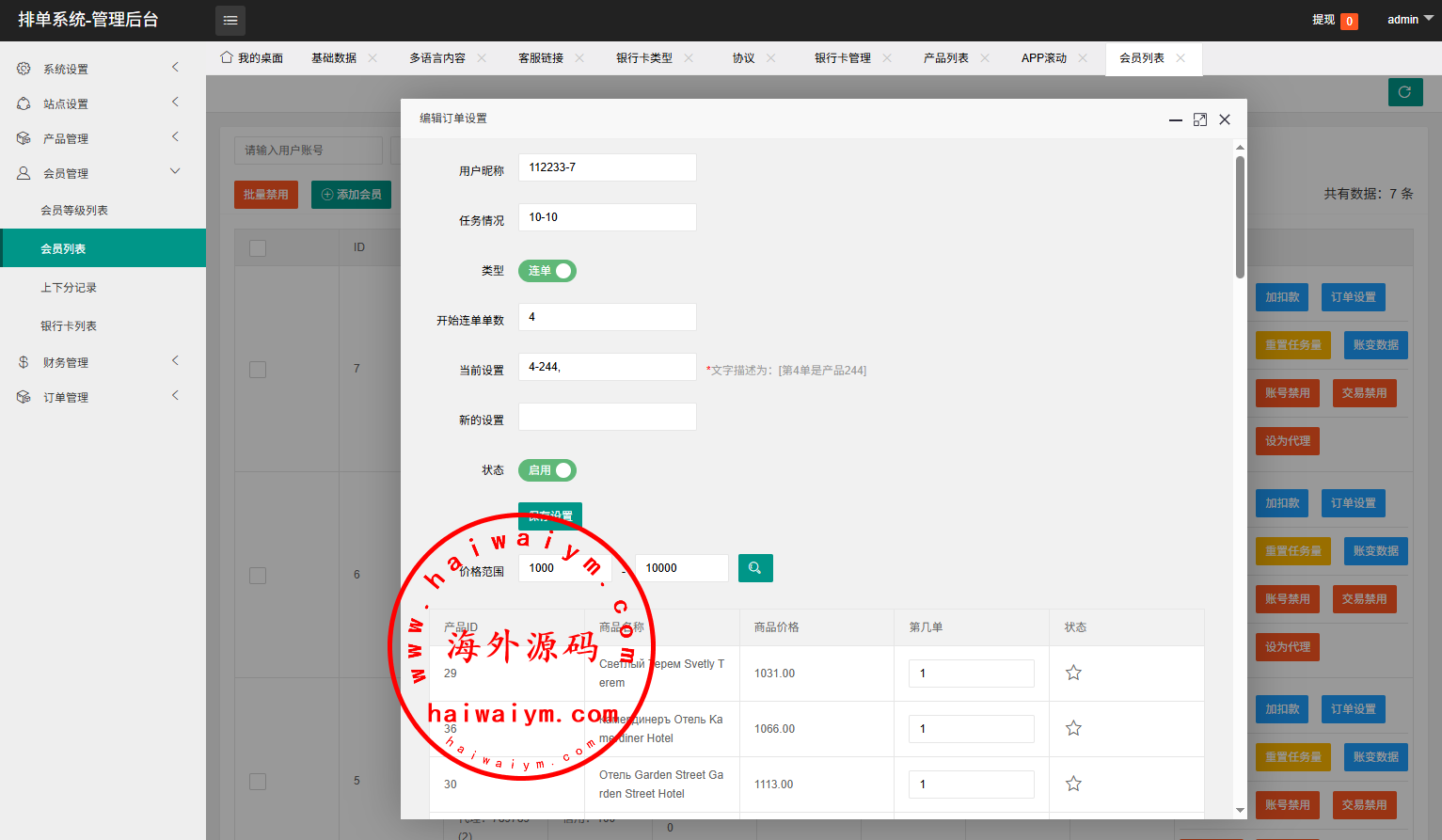Click the green refresh icon button
The width and height of the screenshot is (1442, 840).
coord(1404,92)
